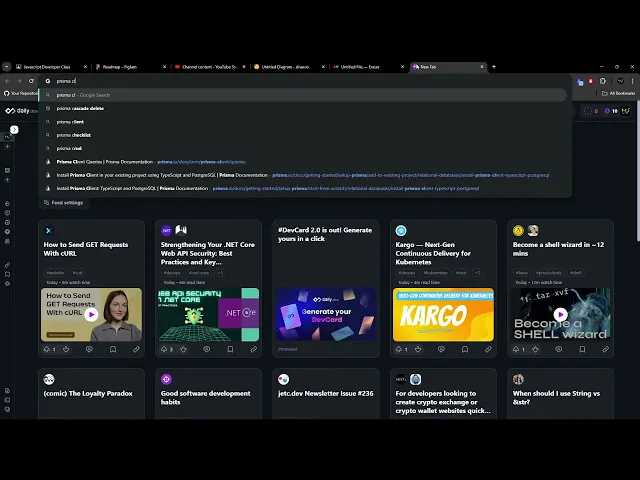640x480 pixels.
Task: Click the #kubernetes tag on Kargo post
Action: tap(436, 273)
